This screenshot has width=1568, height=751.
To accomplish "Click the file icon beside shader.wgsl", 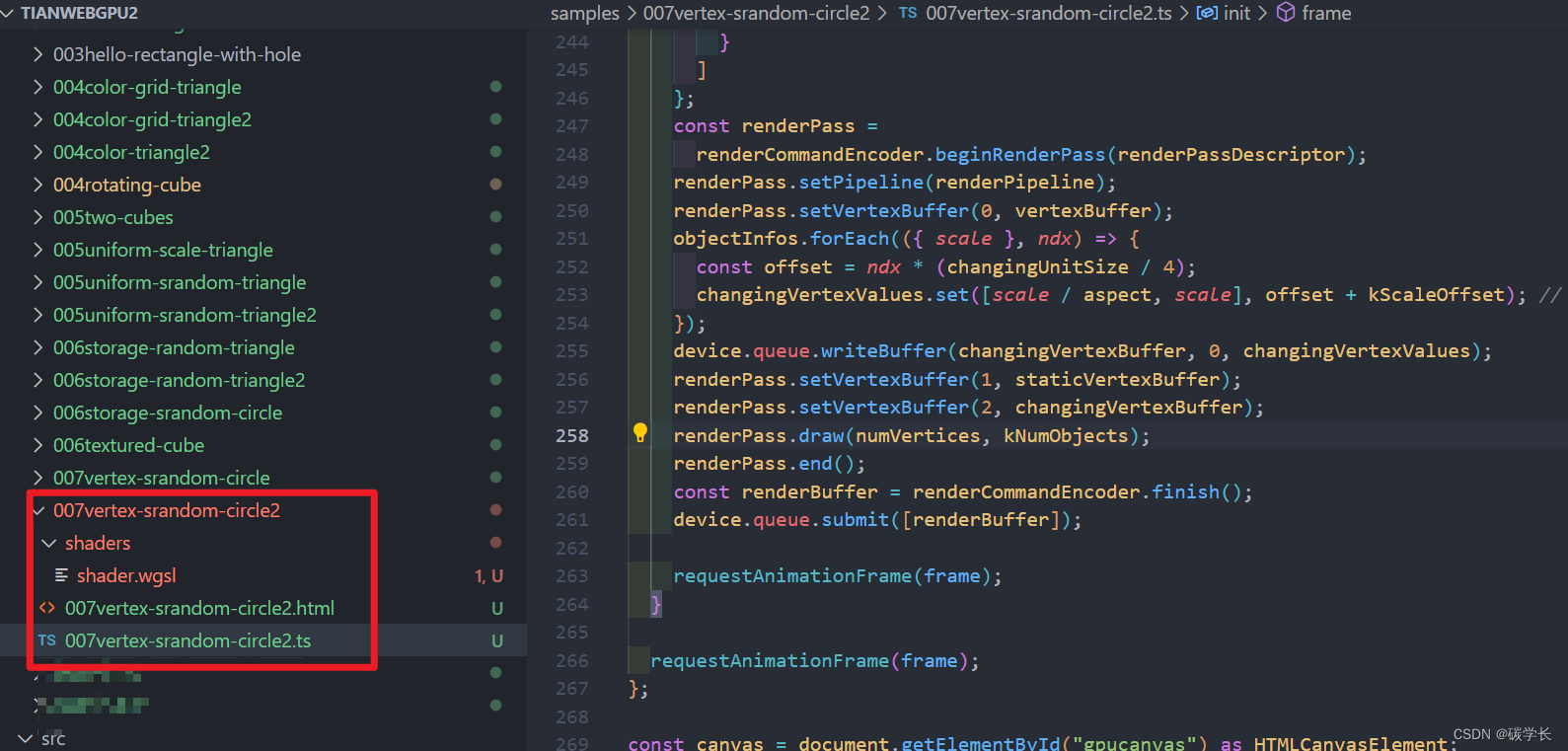I will 61,575.
